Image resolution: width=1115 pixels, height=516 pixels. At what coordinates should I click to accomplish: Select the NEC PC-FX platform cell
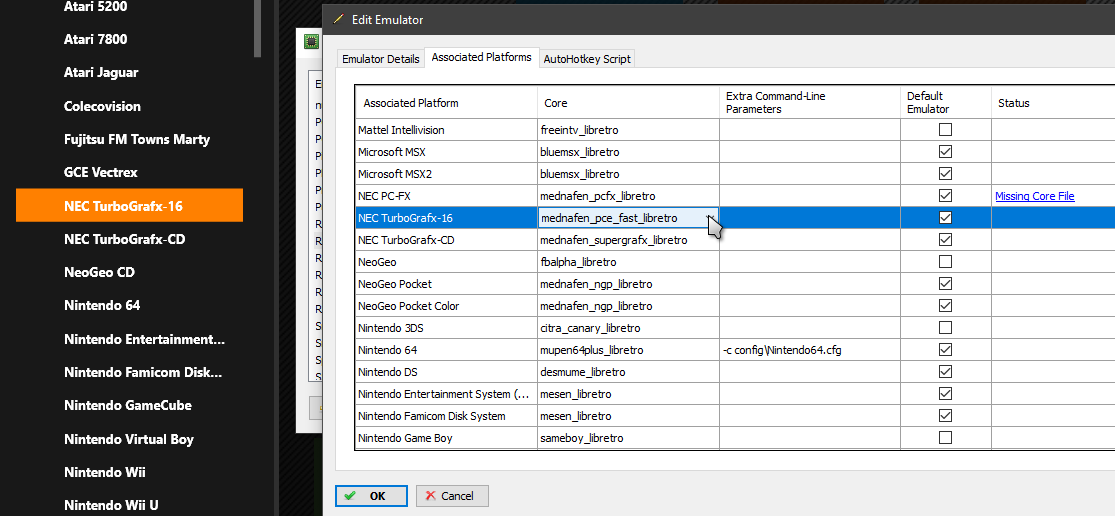pyautogui.click(x=447, y=196)
